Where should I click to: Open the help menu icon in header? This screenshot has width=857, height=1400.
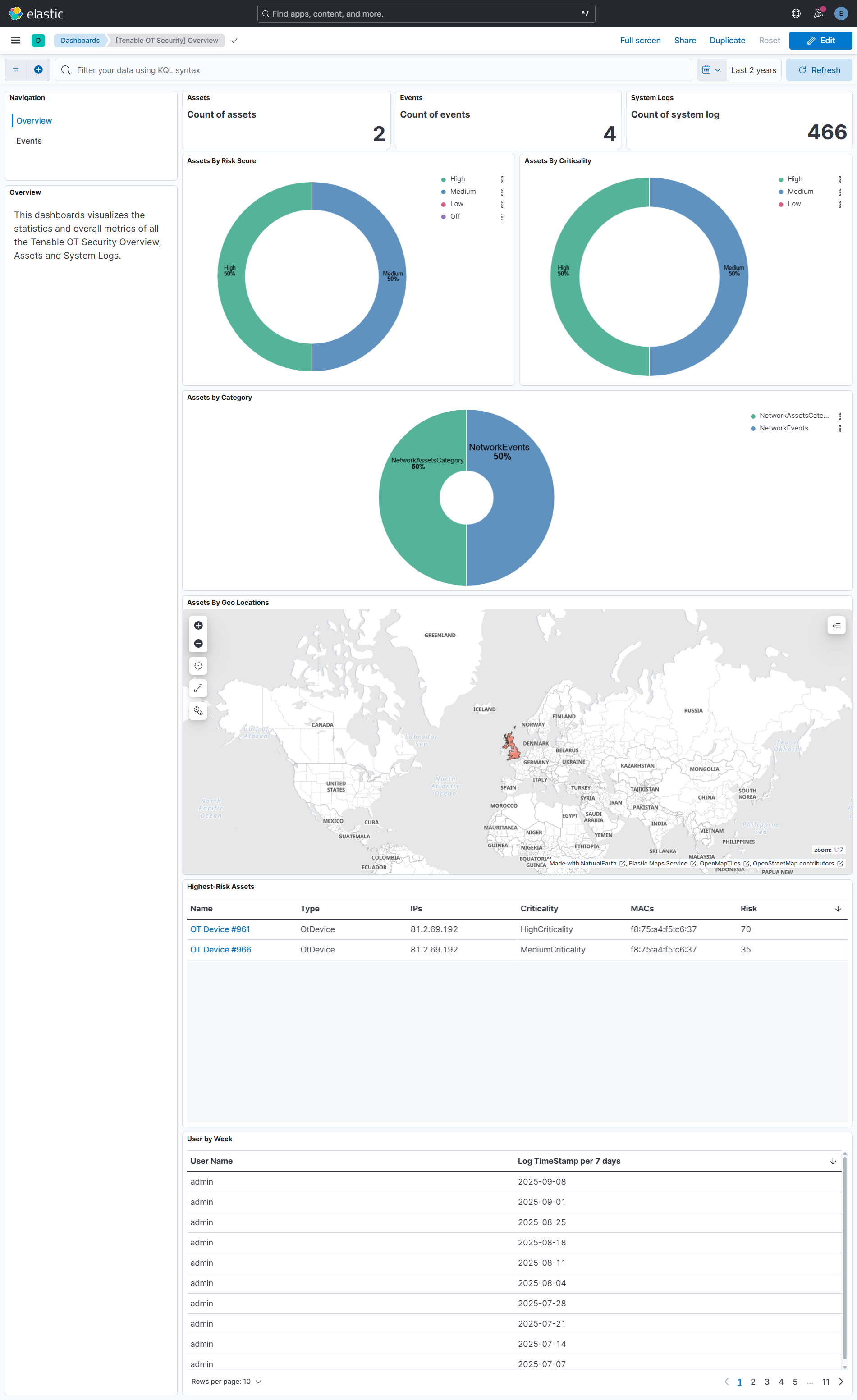tap(796, 14)
